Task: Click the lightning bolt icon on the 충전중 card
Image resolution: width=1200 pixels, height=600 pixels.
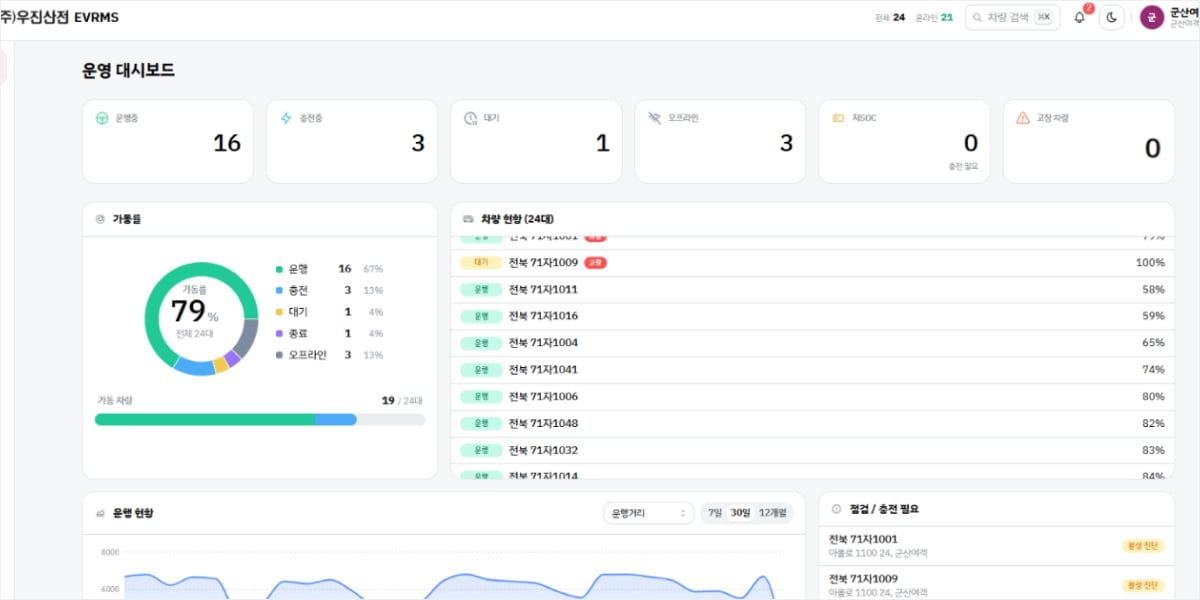Action: tap(286, 118)
